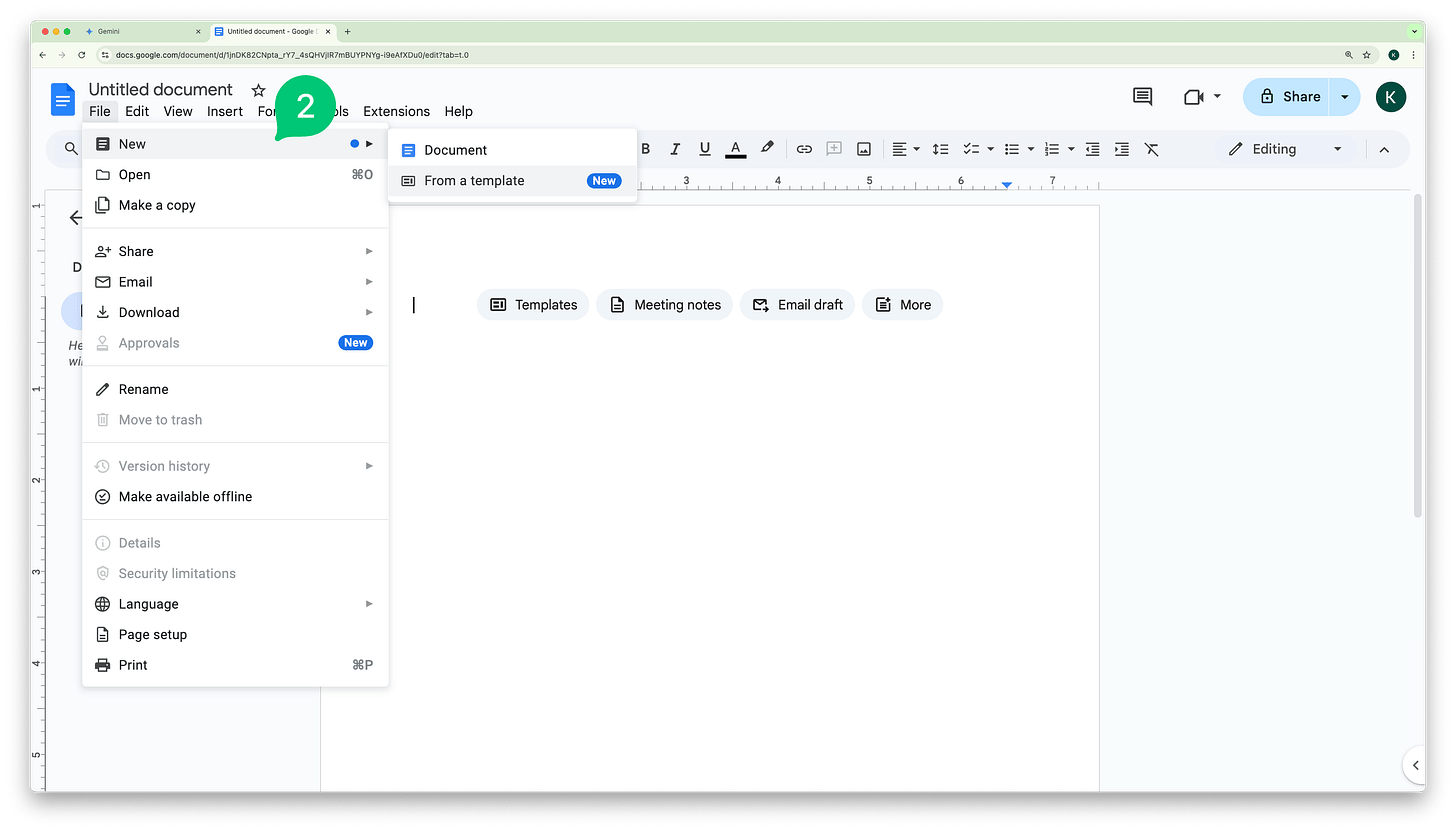Open the highlight color pen tool
1456x832 pixels.
[767, 148]
